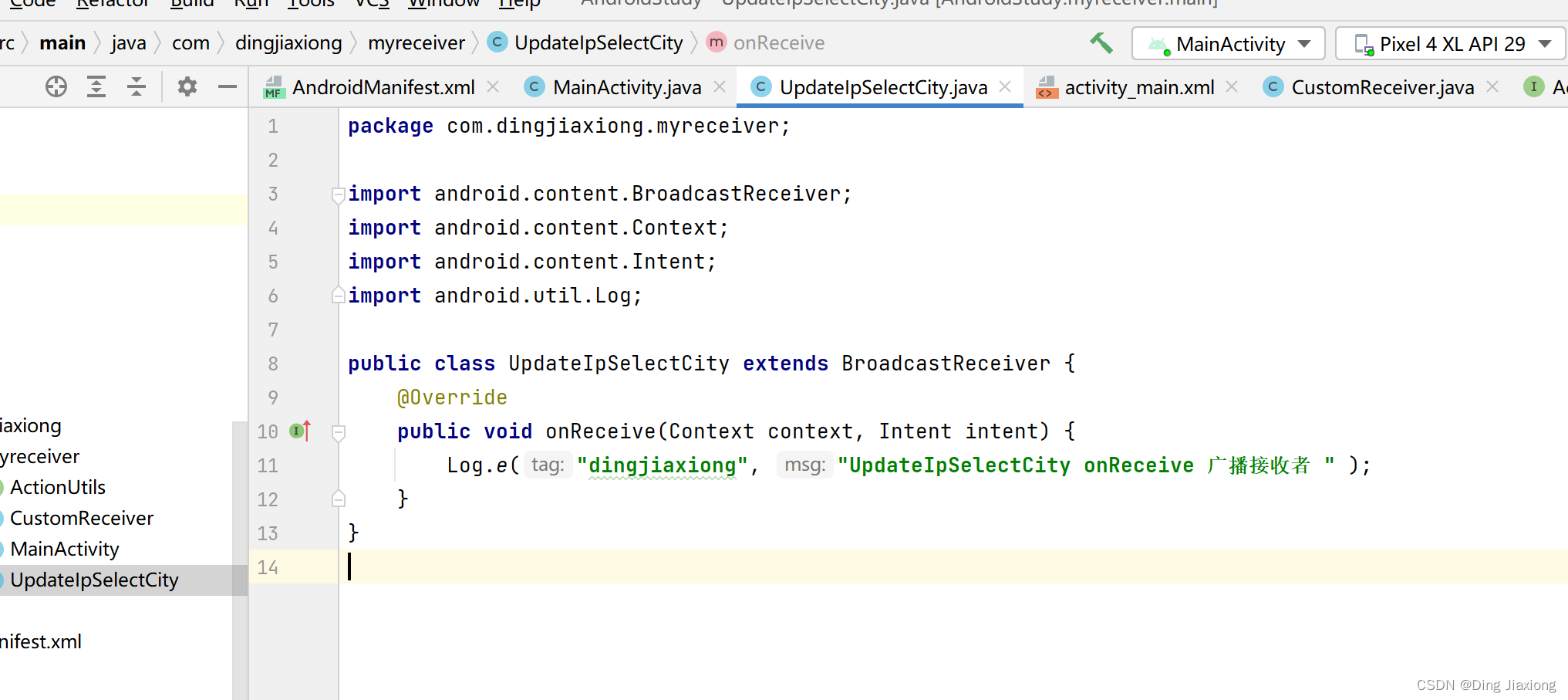Close the activity_main.xml tab

coord(1232,86)
